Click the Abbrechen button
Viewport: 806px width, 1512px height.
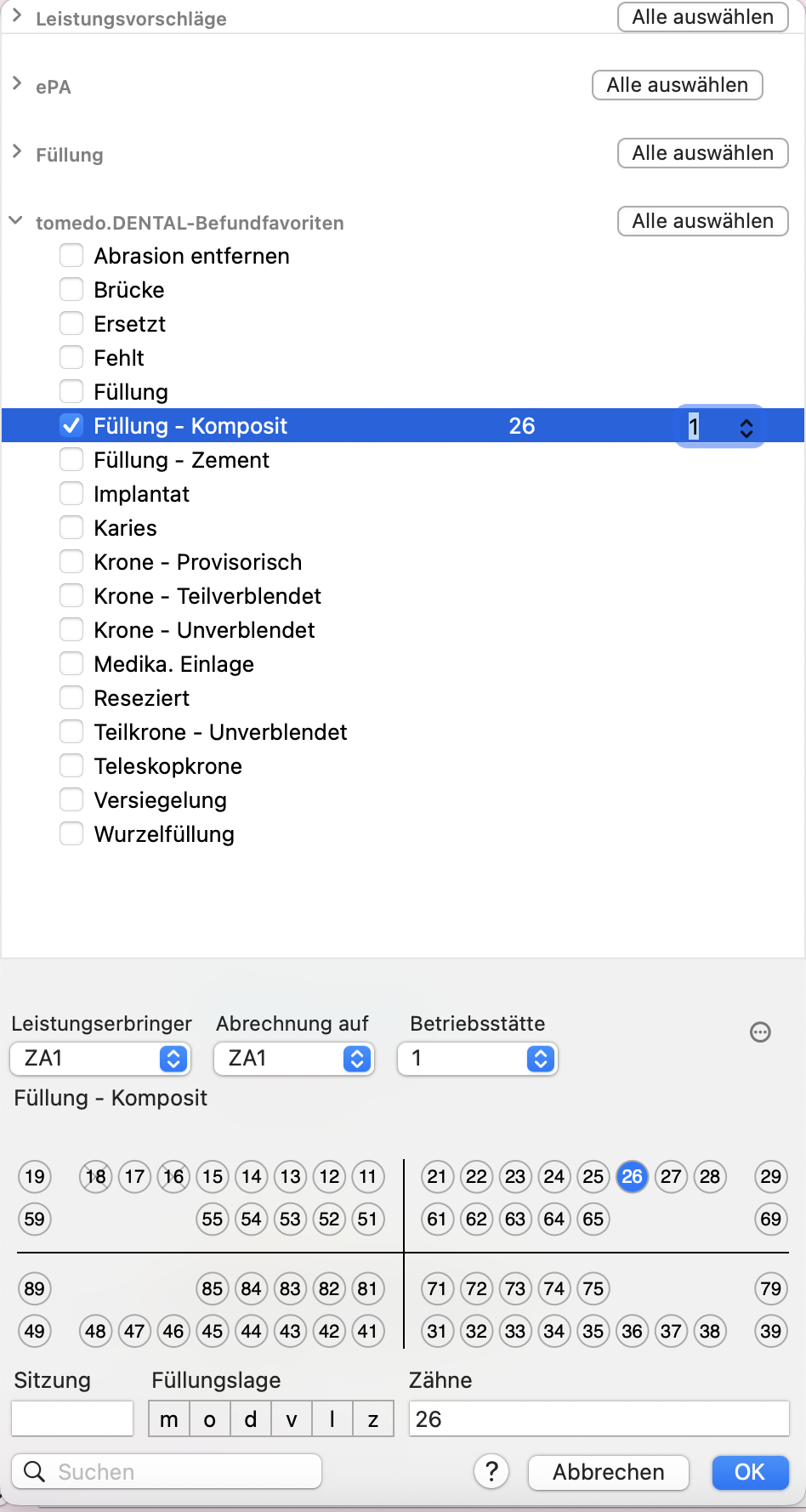pyautogui.click(x=608, y=1472)
